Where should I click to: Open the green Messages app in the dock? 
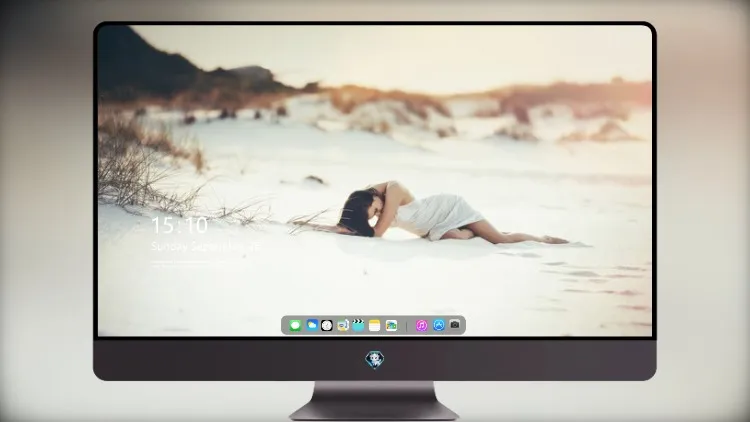(x=295, y=326)
